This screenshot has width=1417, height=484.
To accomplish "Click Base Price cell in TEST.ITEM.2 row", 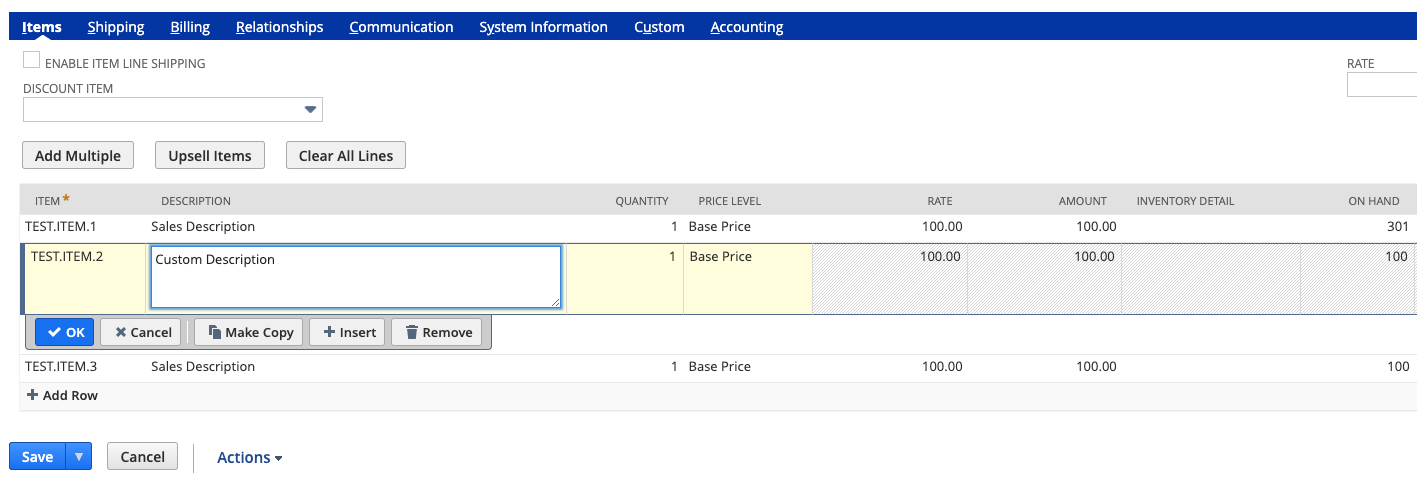I will (748, 278).
